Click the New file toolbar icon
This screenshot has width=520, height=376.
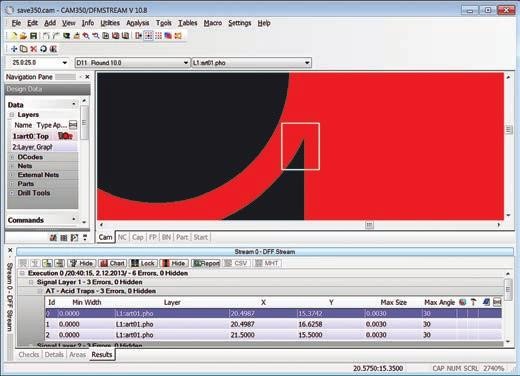[x=13, y=36]
